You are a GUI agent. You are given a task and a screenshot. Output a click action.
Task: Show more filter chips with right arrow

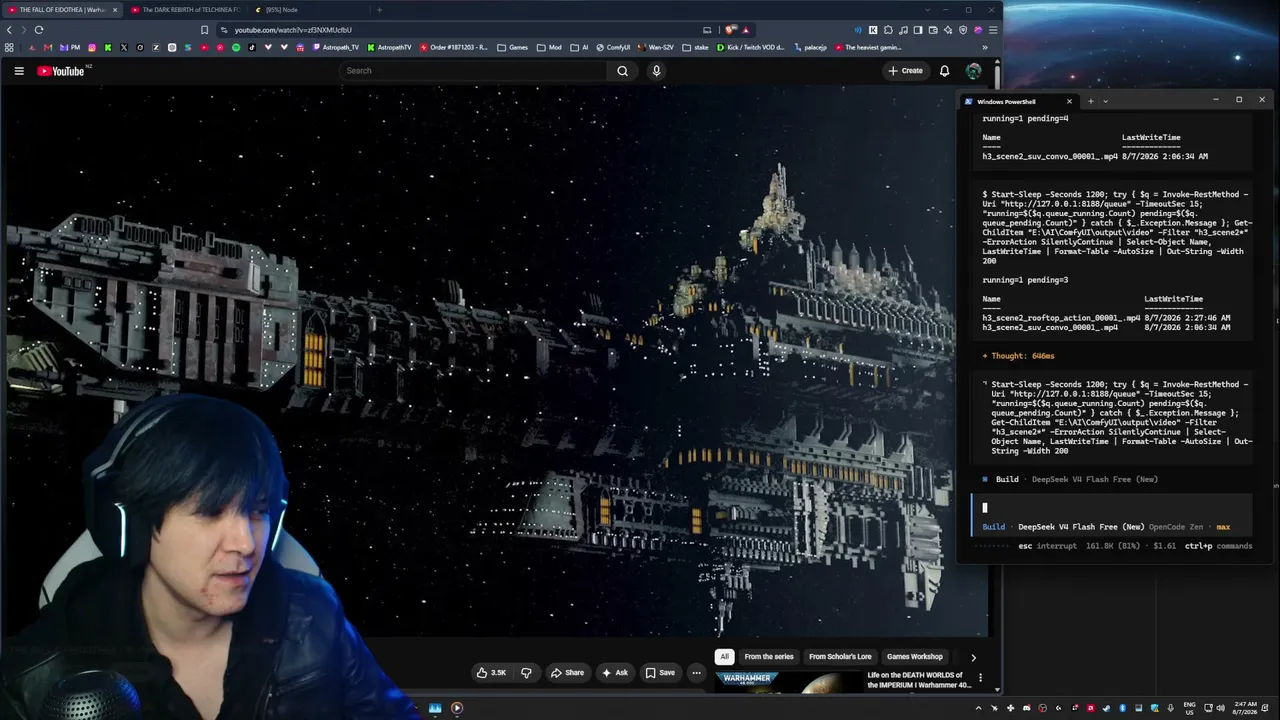(973, 657)
